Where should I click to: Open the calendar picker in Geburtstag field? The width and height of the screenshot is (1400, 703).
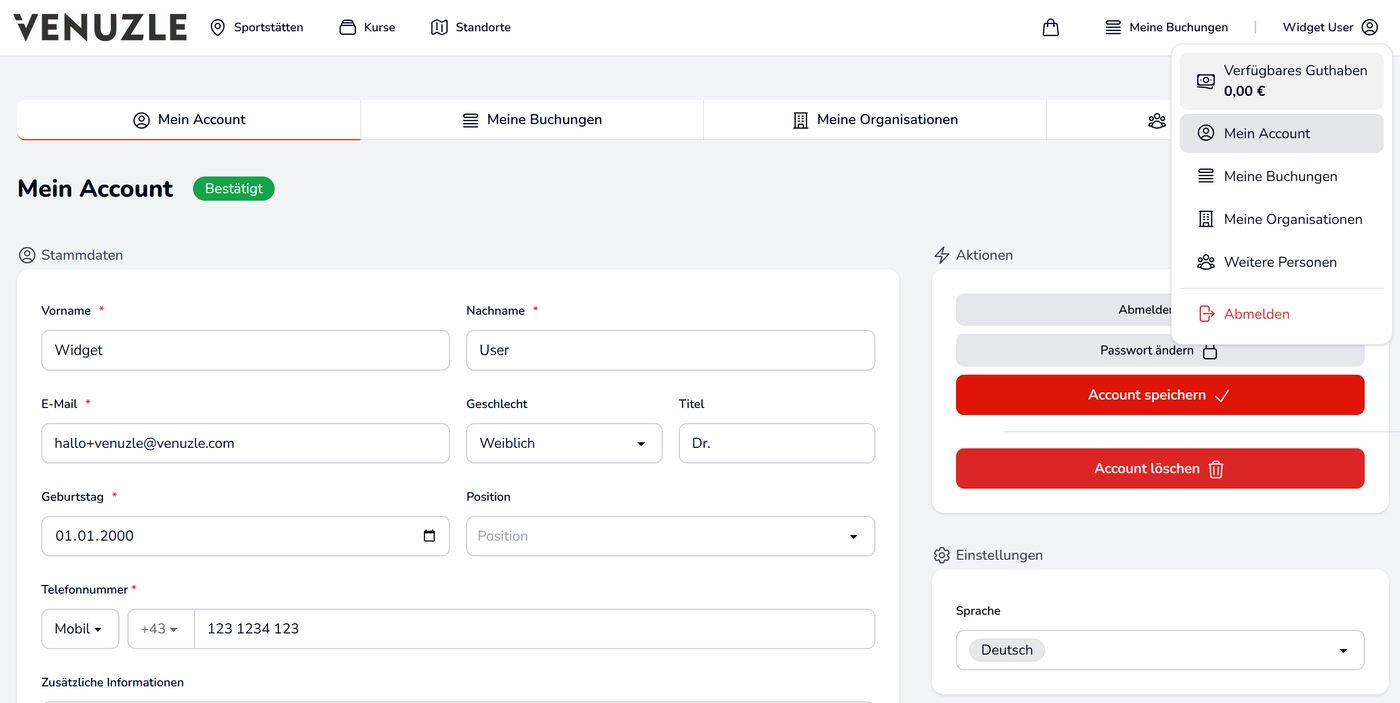[429, 536]
